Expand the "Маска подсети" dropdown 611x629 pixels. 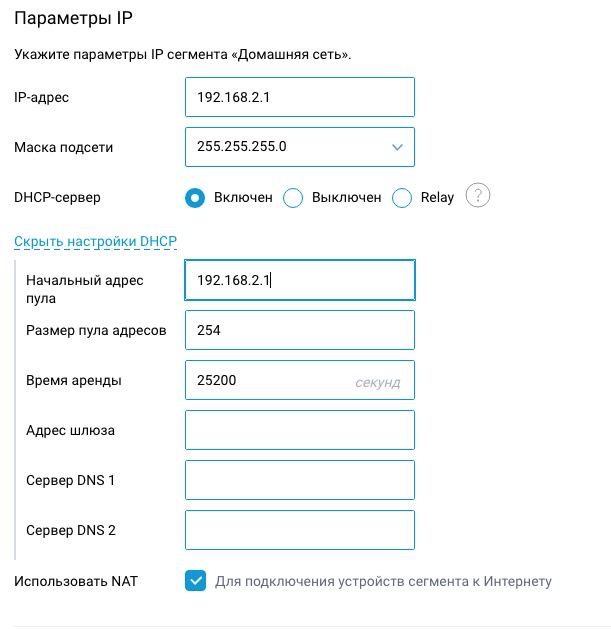click(300, 147)
